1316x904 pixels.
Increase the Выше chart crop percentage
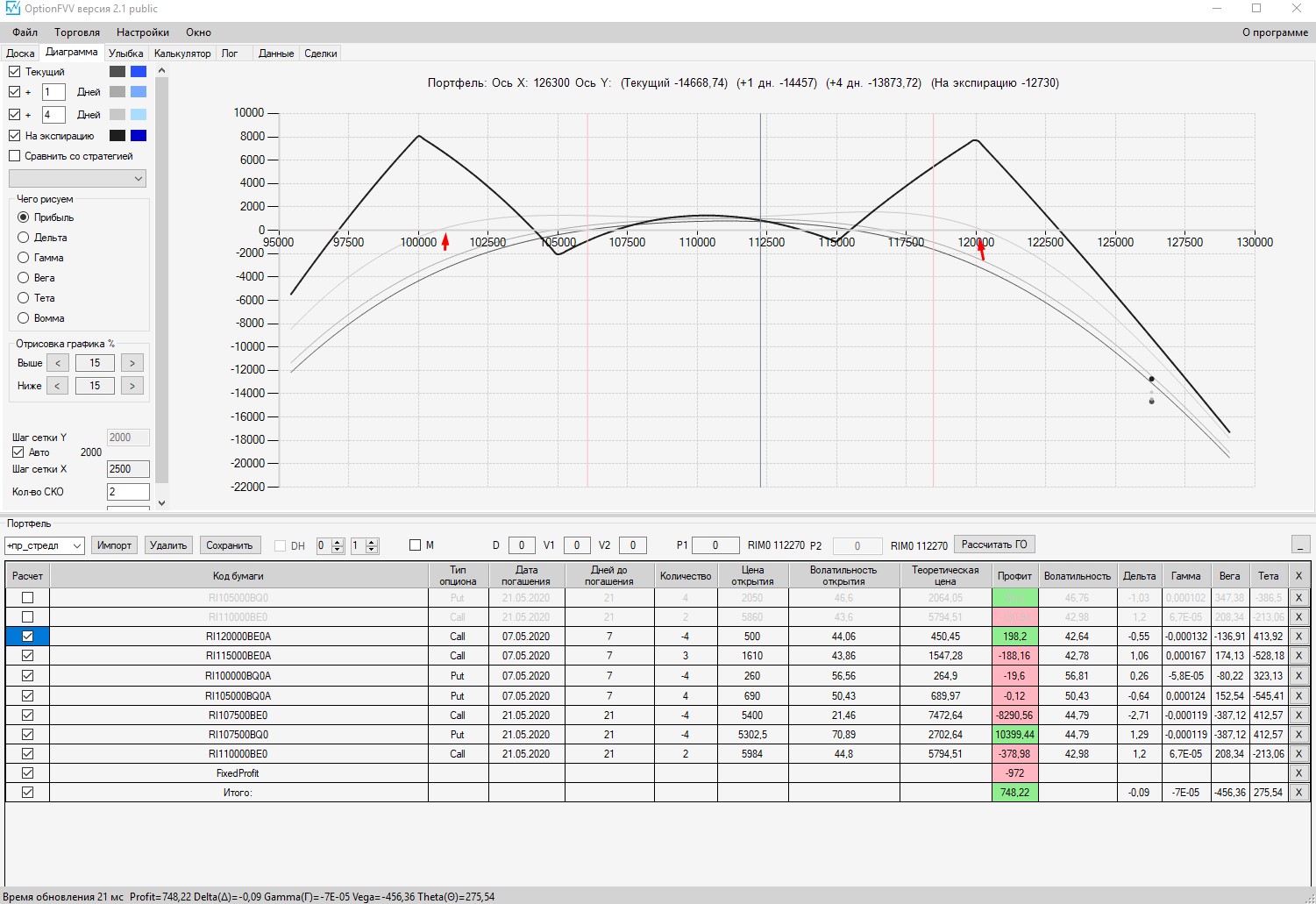(x=132, y=363)
